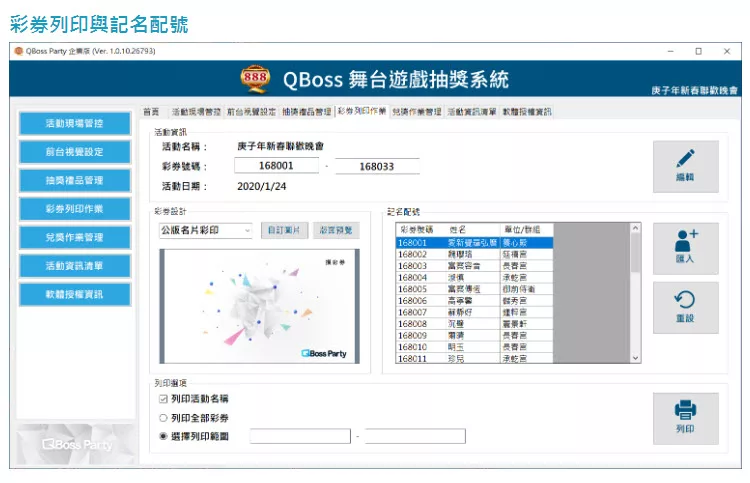Viewport: 750px width, 483px height.
Task: Click the 888 logo in the header
Action: pos(256,79)
